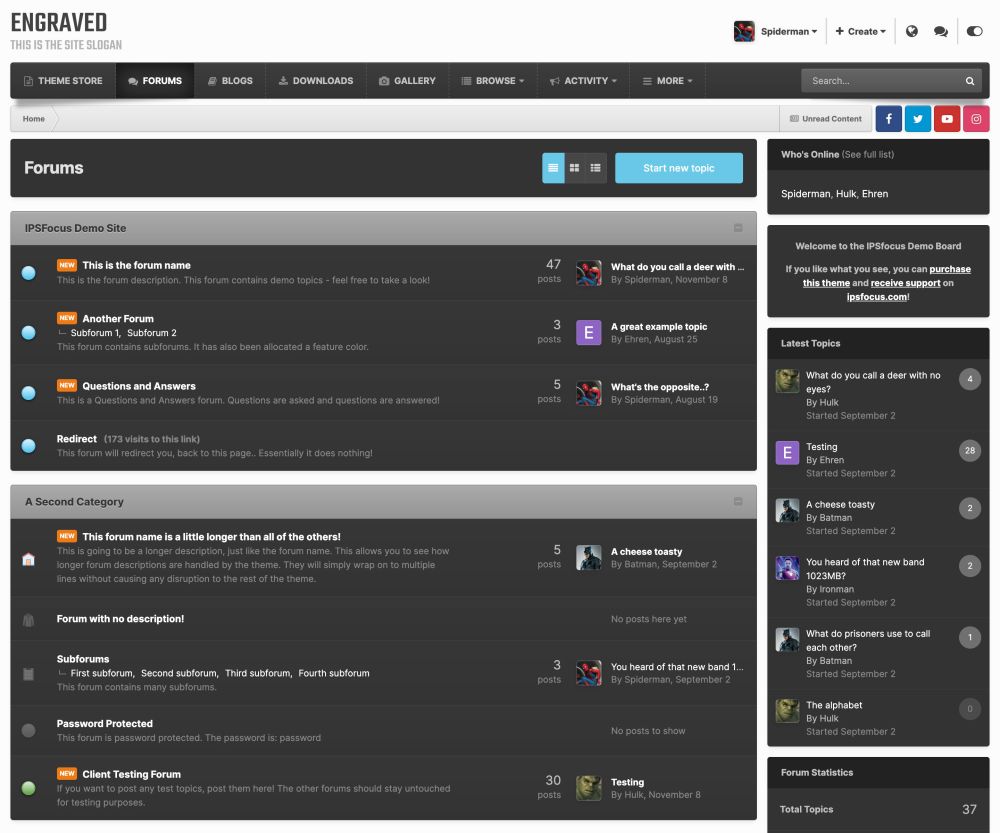Open the Browse navigation dropdown
The image size is (1000, 833).
point(493,81)
